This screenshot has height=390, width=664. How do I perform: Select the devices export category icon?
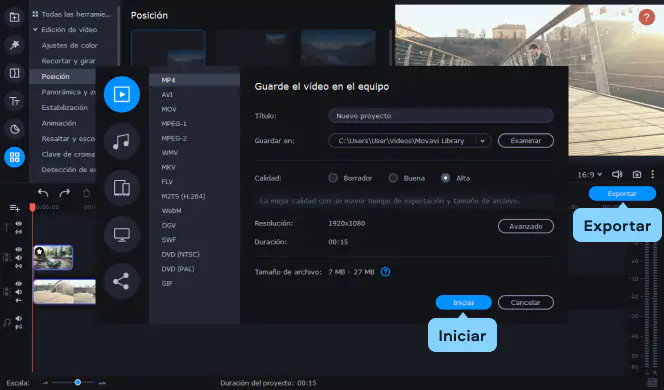pos(122,188)
